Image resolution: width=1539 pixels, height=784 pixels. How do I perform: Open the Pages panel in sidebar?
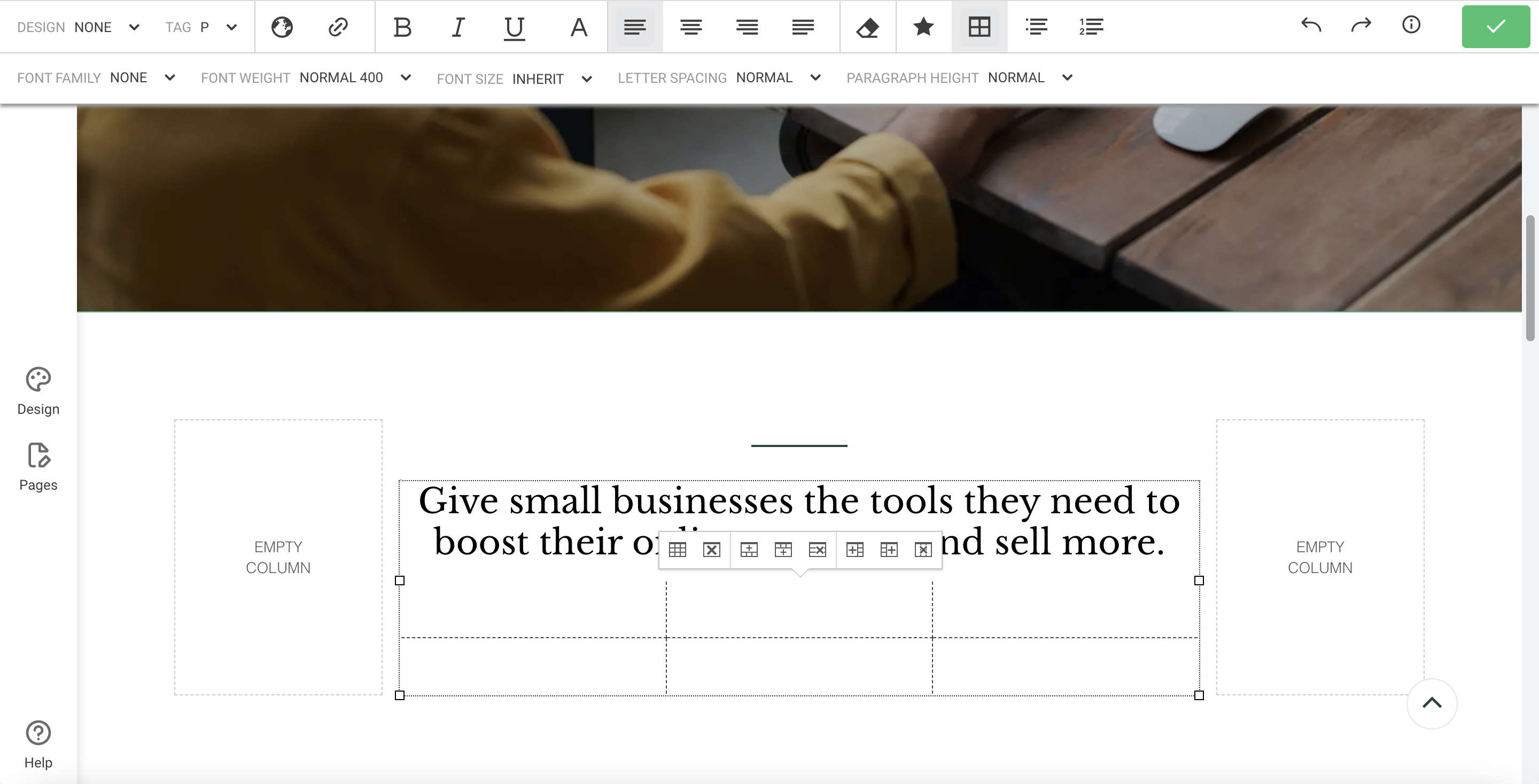[38, 467]
